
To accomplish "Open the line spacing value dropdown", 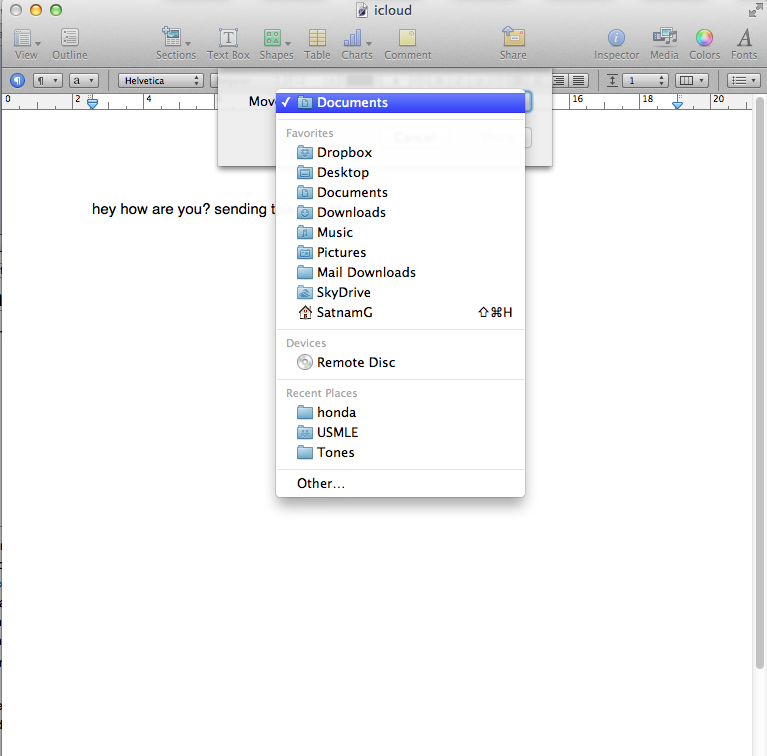I will click(x=645, y=80).
